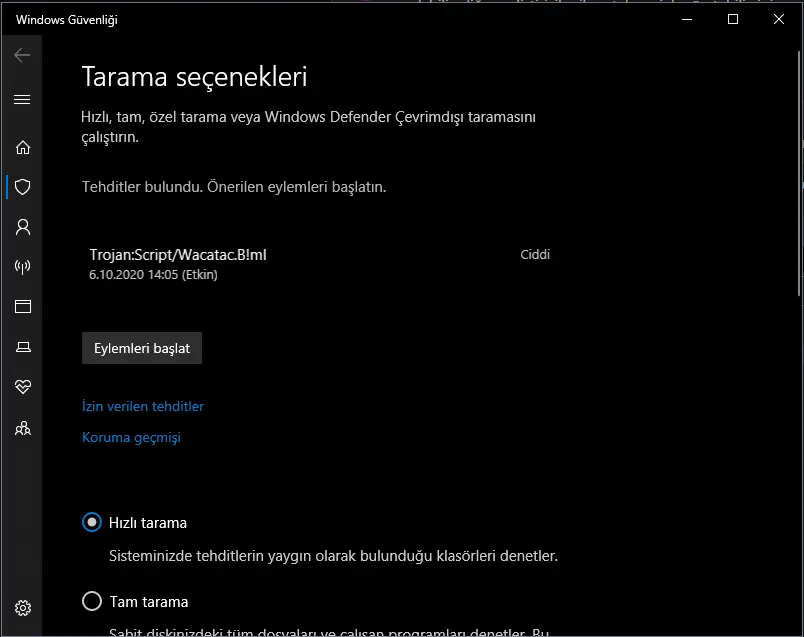Expand the Trojan:Script/Wacatac.B!ml threat entry
804x637 pixels.
click(x=178, y=255)
